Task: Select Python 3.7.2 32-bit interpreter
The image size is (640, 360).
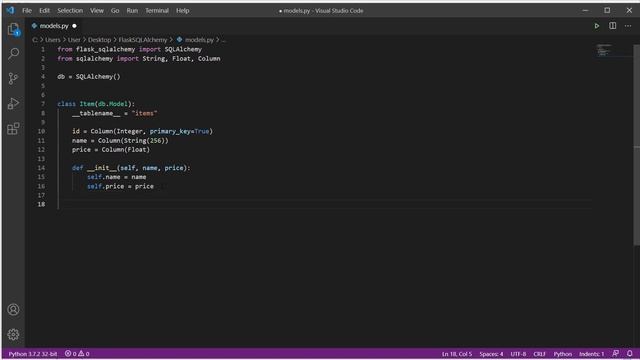Action: click(x=33, y=353)
